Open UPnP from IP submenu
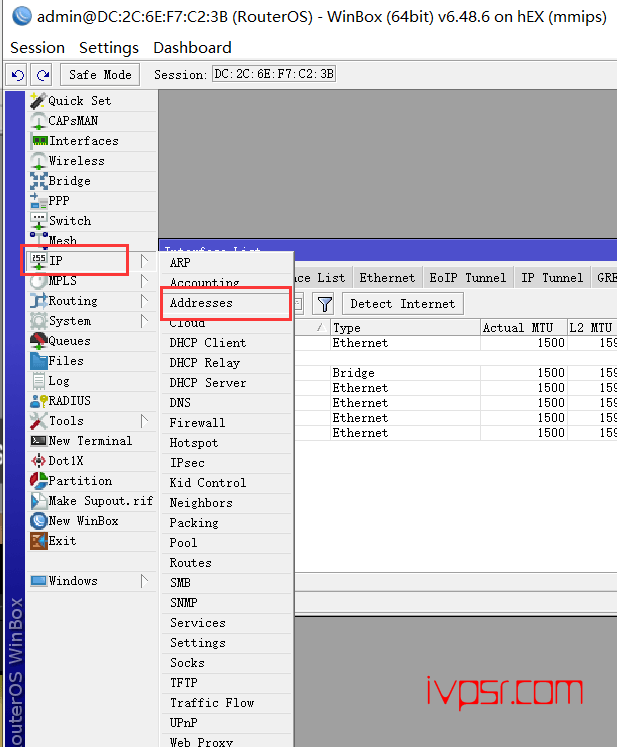Image resolution: width=617 pixels, height=747 pixels. pyautogui.click(x=226, y=723)
